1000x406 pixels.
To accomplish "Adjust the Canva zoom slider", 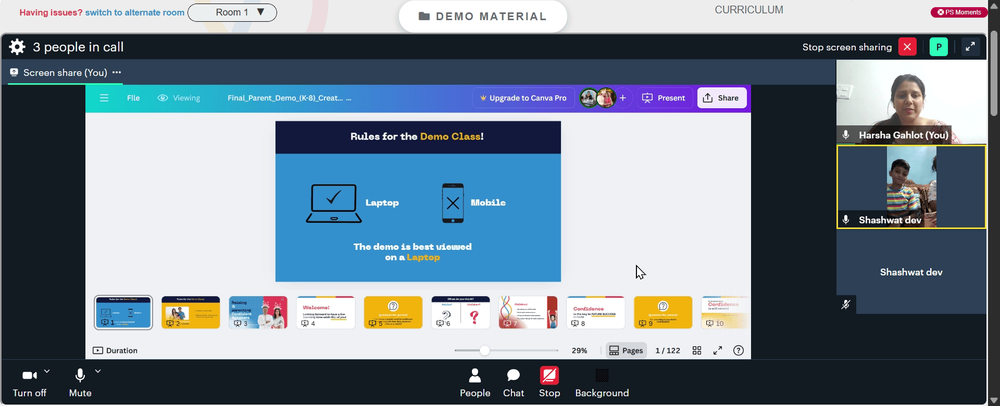I will pyautogui.click(x=485, y=351).
